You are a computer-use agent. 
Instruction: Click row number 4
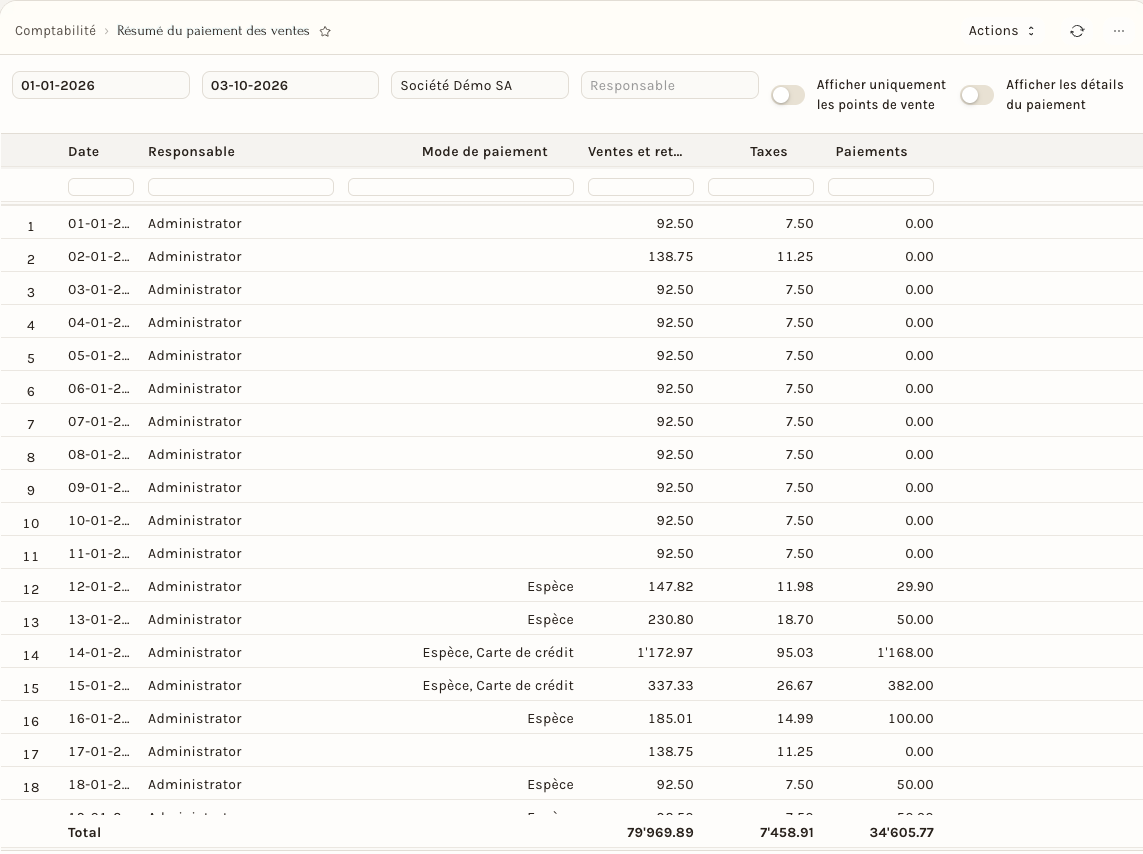[31, 326]
